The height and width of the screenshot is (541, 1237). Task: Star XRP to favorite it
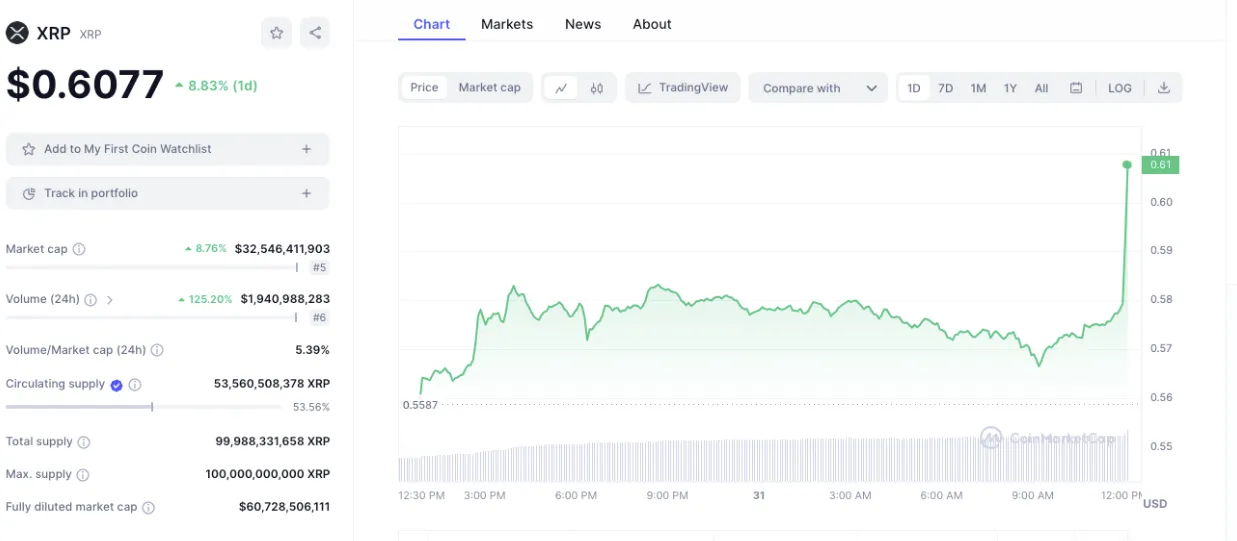coord(277,33)
